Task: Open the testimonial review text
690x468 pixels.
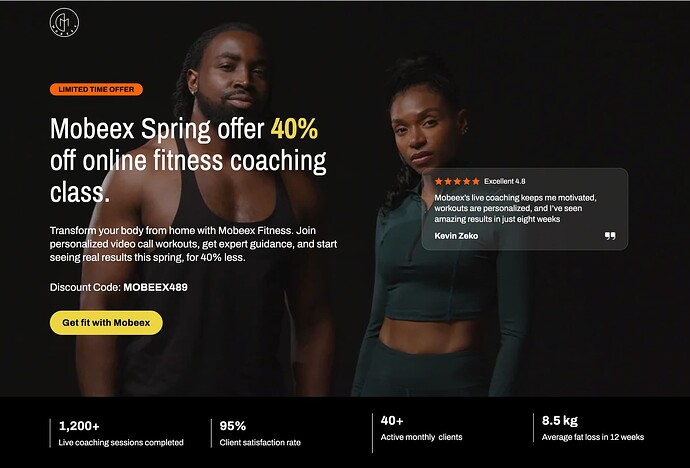Action: 515,208
